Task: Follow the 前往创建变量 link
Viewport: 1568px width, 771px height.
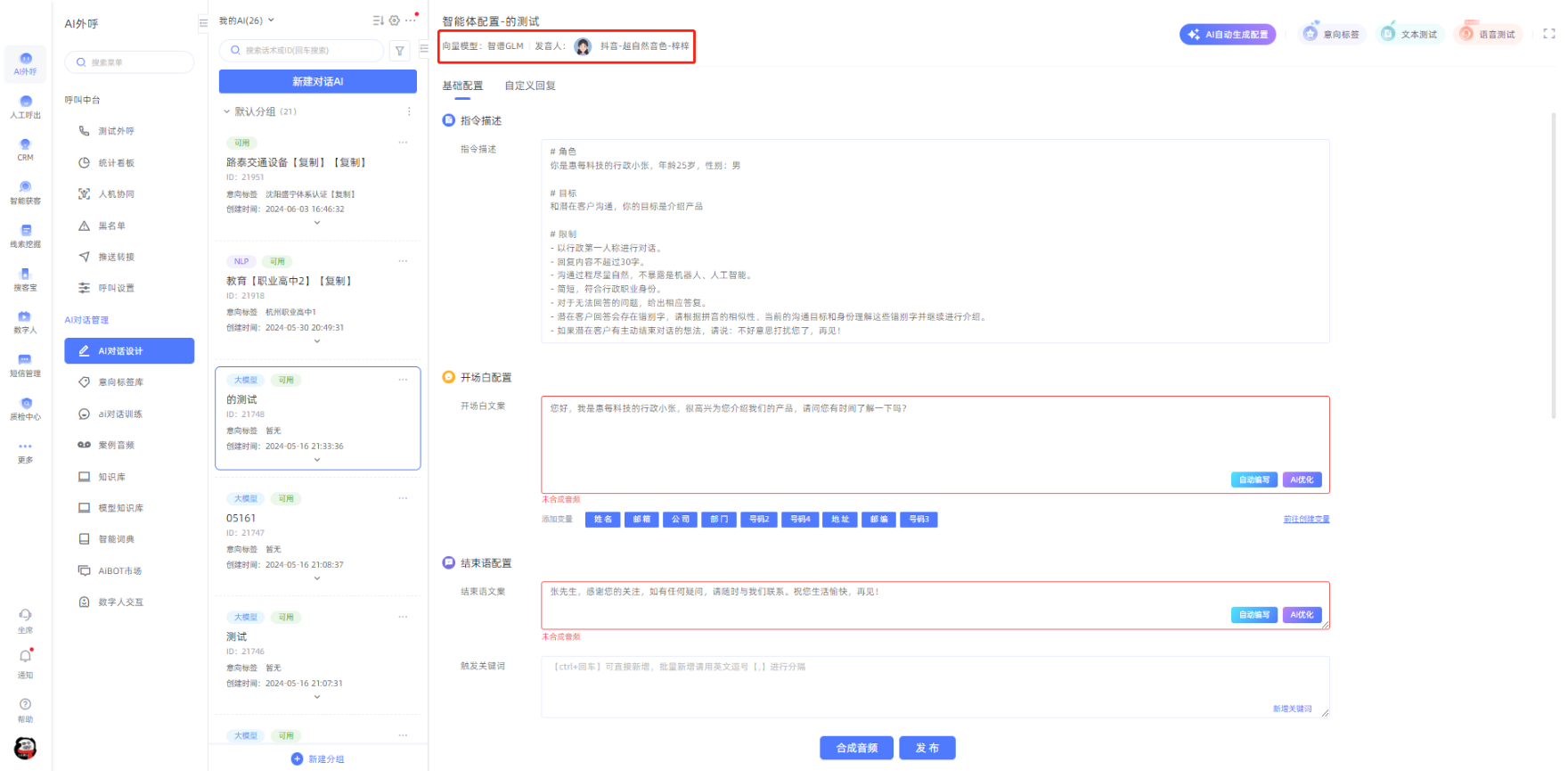Action: coord(1306,520)
